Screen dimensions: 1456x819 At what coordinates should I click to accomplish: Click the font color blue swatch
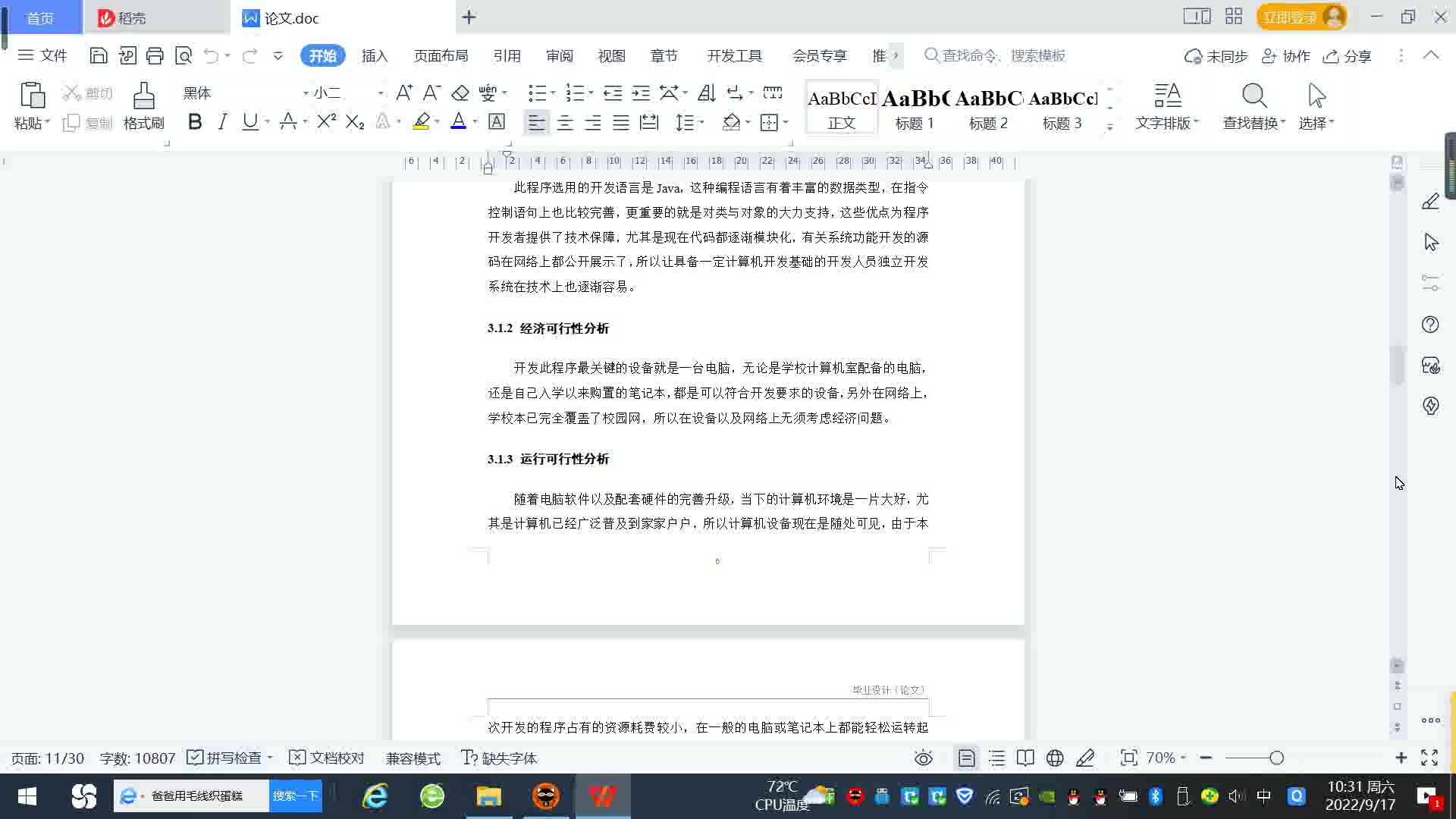pyautogui.click(x=458, y=121)
